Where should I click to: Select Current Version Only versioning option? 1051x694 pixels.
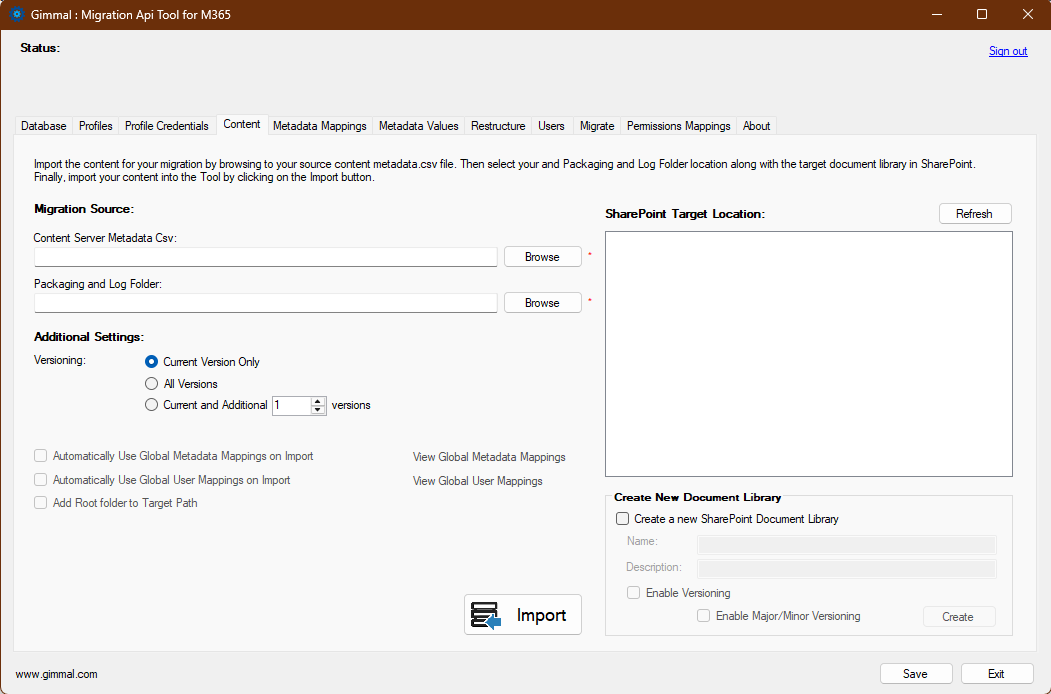click(x=151, y=362)
